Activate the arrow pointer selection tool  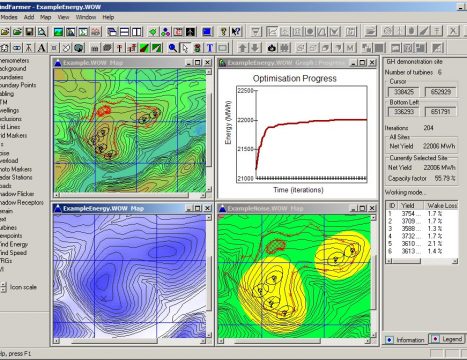pyautogui.click(x=185, y=48)
